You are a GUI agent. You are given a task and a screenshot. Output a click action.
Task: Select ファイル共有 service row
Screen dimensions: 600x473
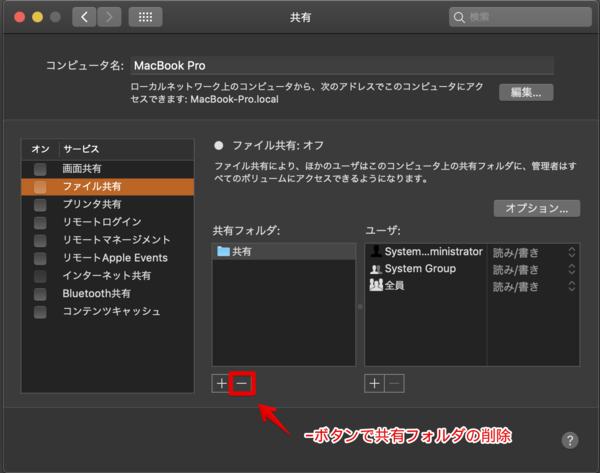coord(108,187)
